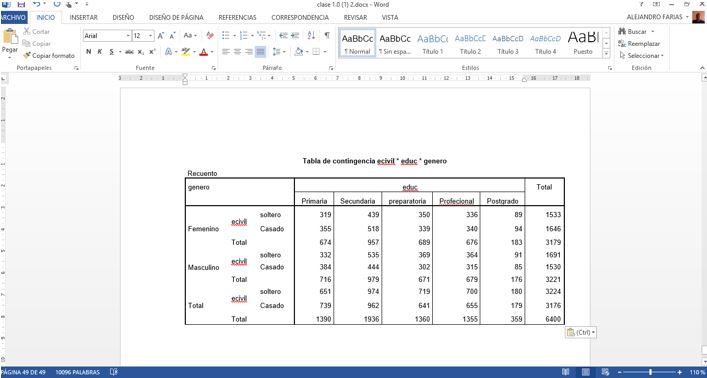Clear all formatting with eraser icon
707x378 pixels.
[210, 36]
